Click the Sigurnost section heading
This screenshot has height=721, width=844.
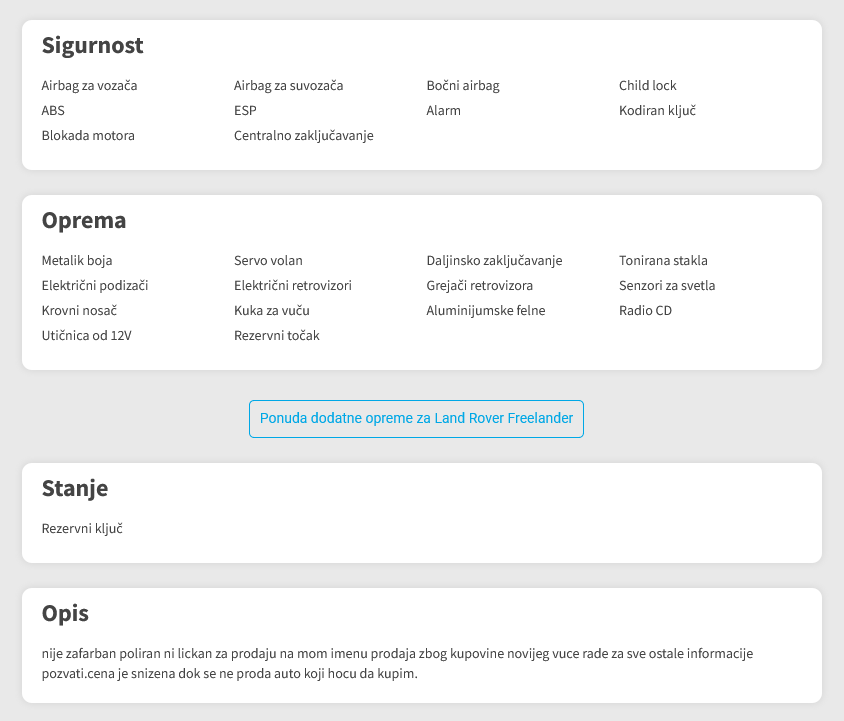[93, 46]
